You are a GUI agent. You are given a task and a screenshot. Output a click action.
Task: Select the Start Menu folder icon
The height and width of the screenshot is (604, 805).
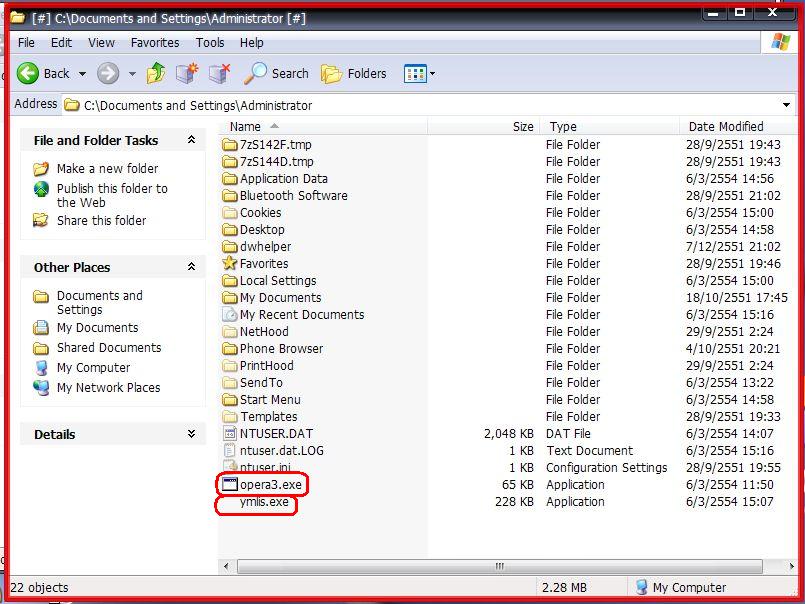(230, 399)
